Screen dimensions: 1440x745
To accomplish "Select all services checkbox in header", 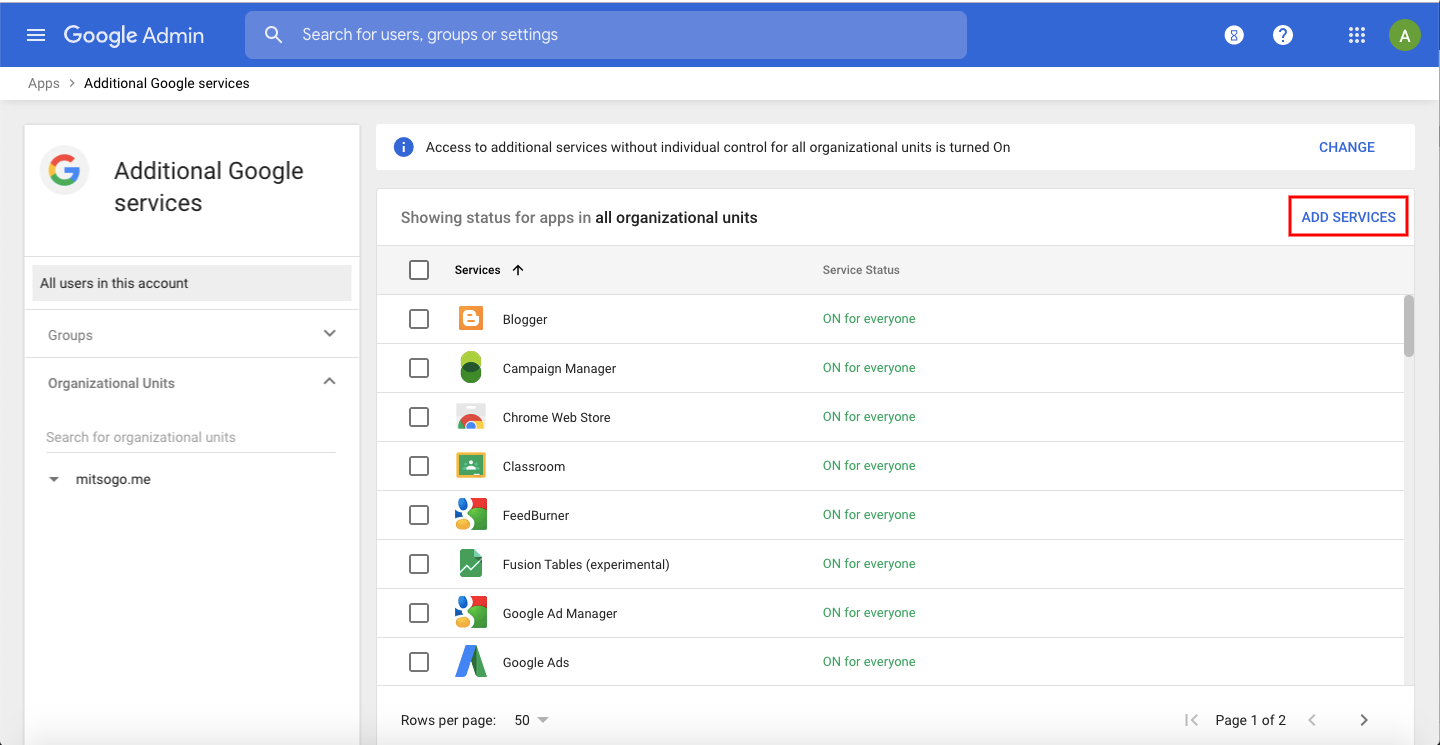I will tap(419, 270).
